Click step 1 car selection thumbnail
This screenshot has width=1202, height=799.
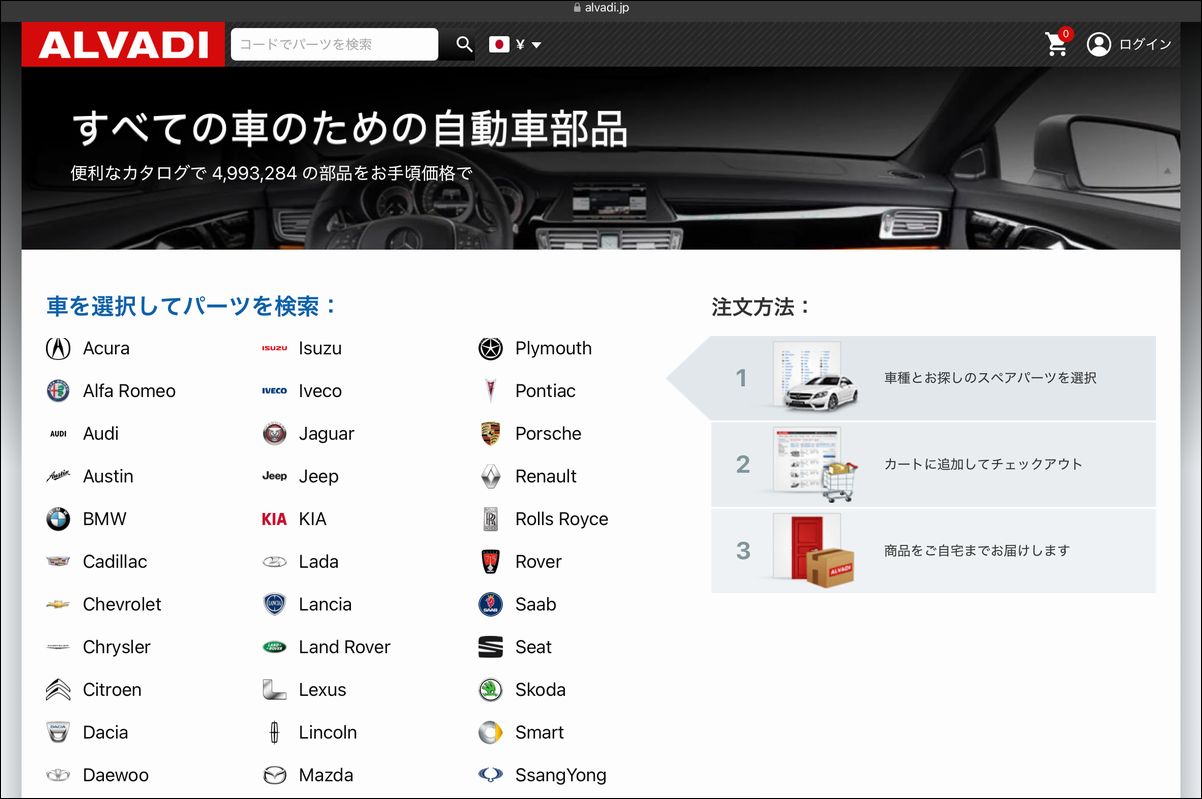815,377
